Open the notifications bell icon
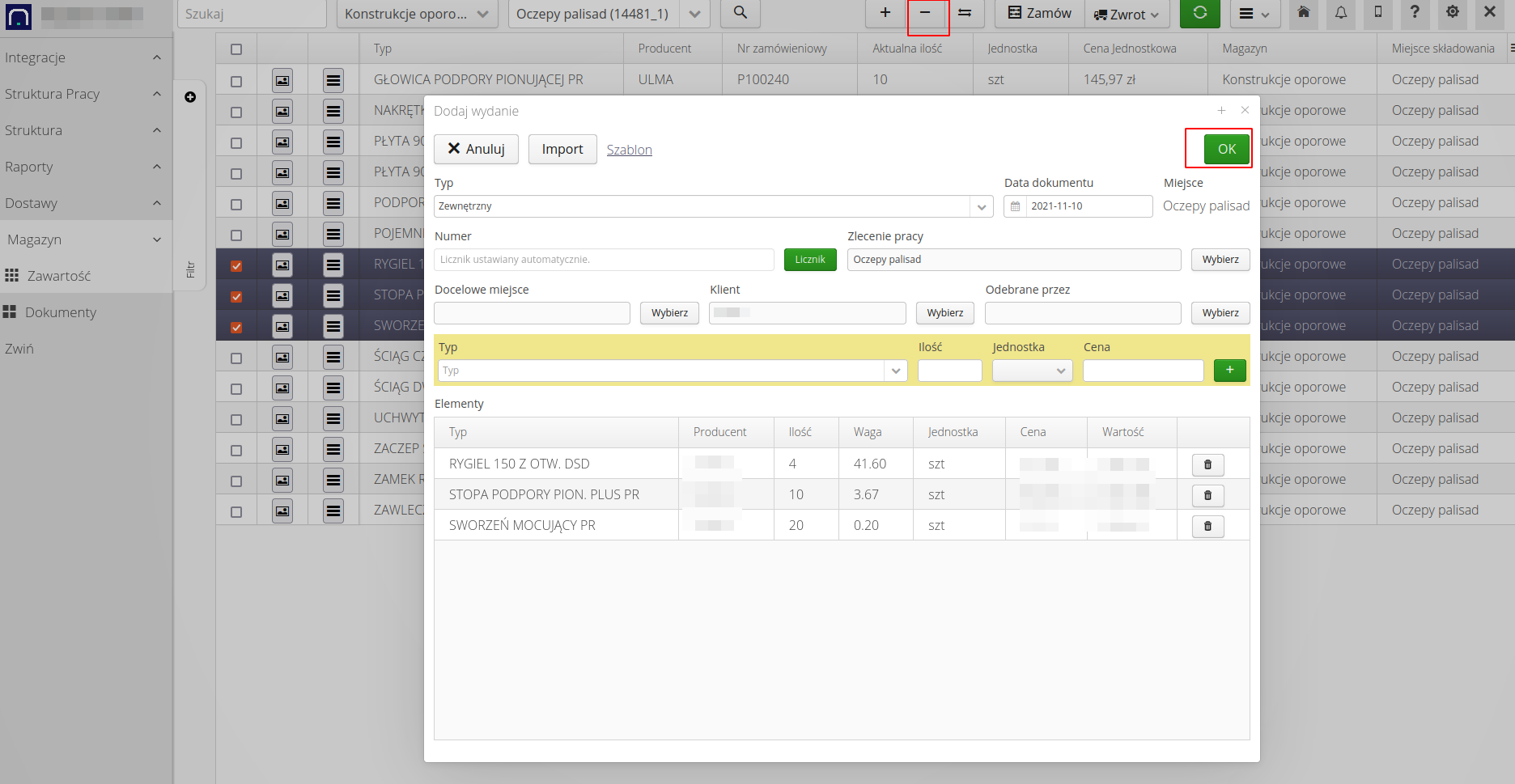 coord(1340,13)
